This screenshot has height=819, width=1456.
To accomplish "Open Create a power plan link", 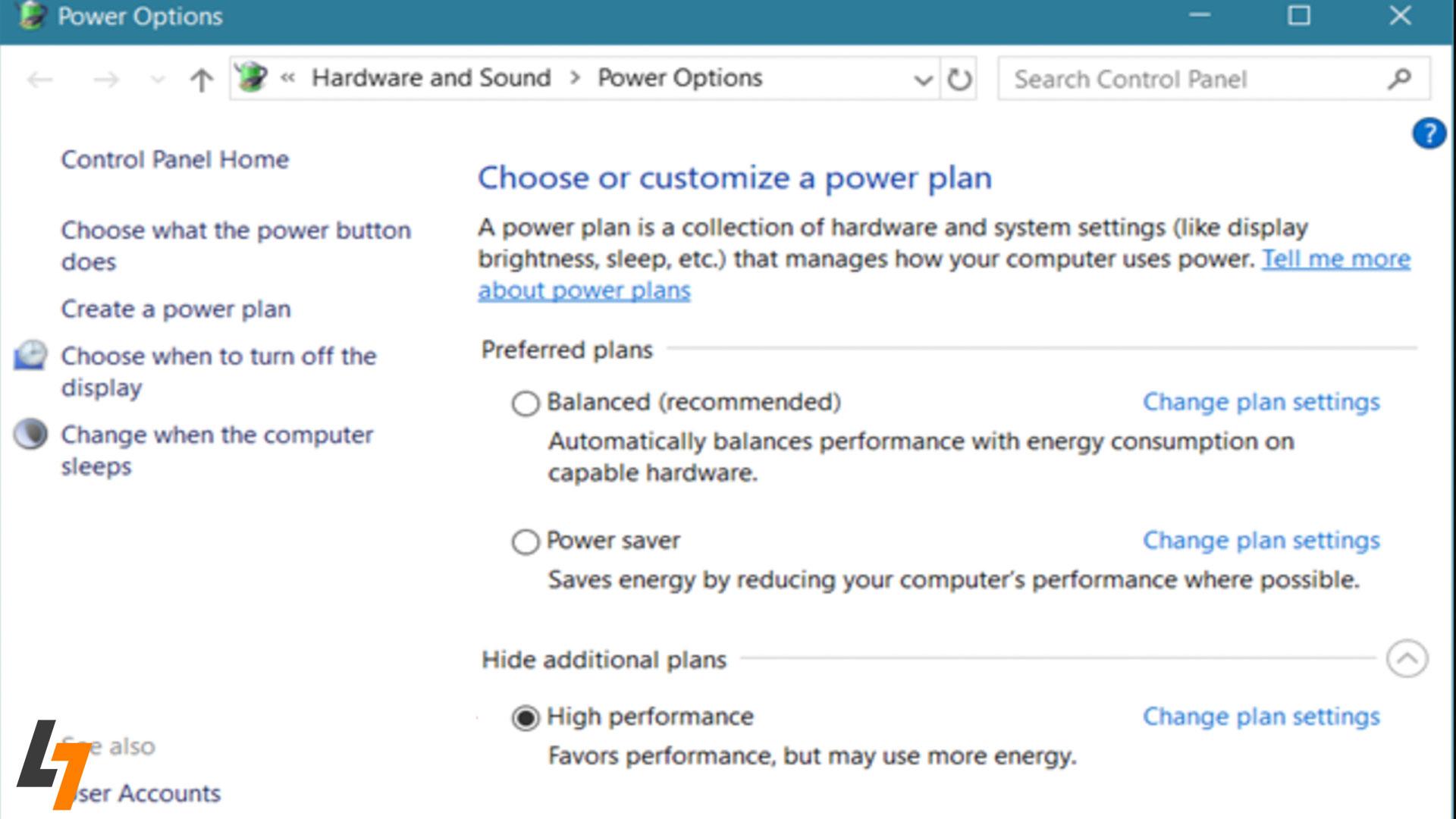I will coord(175,309).
